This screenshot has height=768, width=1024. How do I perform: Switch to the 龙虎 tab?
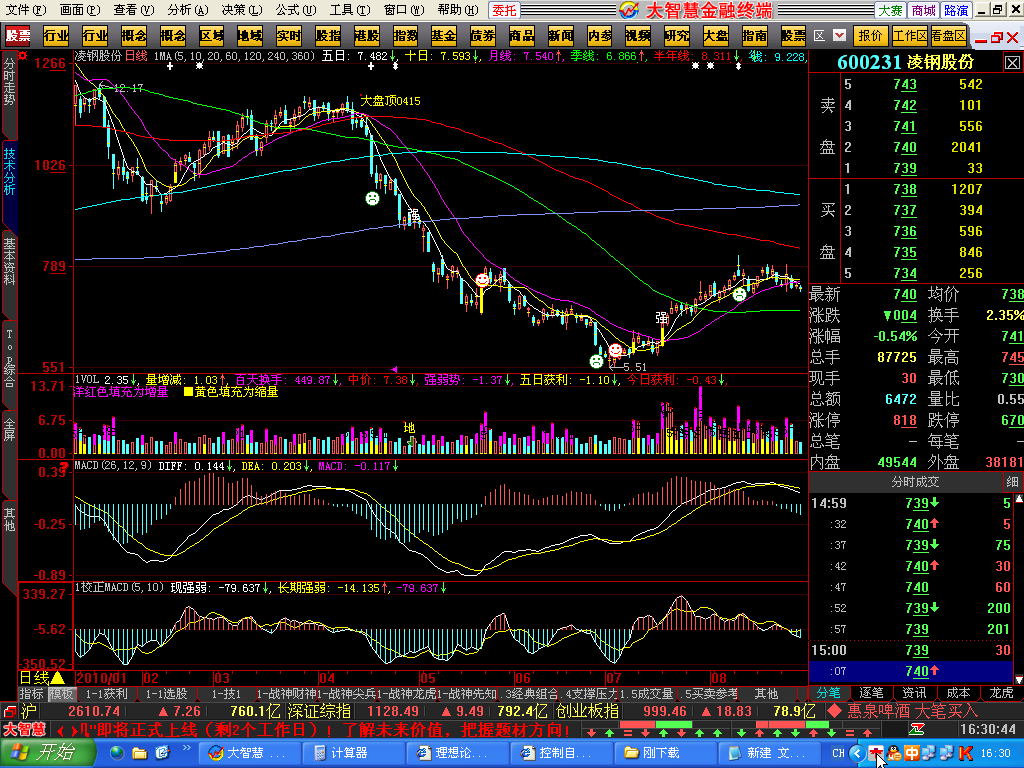1001,693
